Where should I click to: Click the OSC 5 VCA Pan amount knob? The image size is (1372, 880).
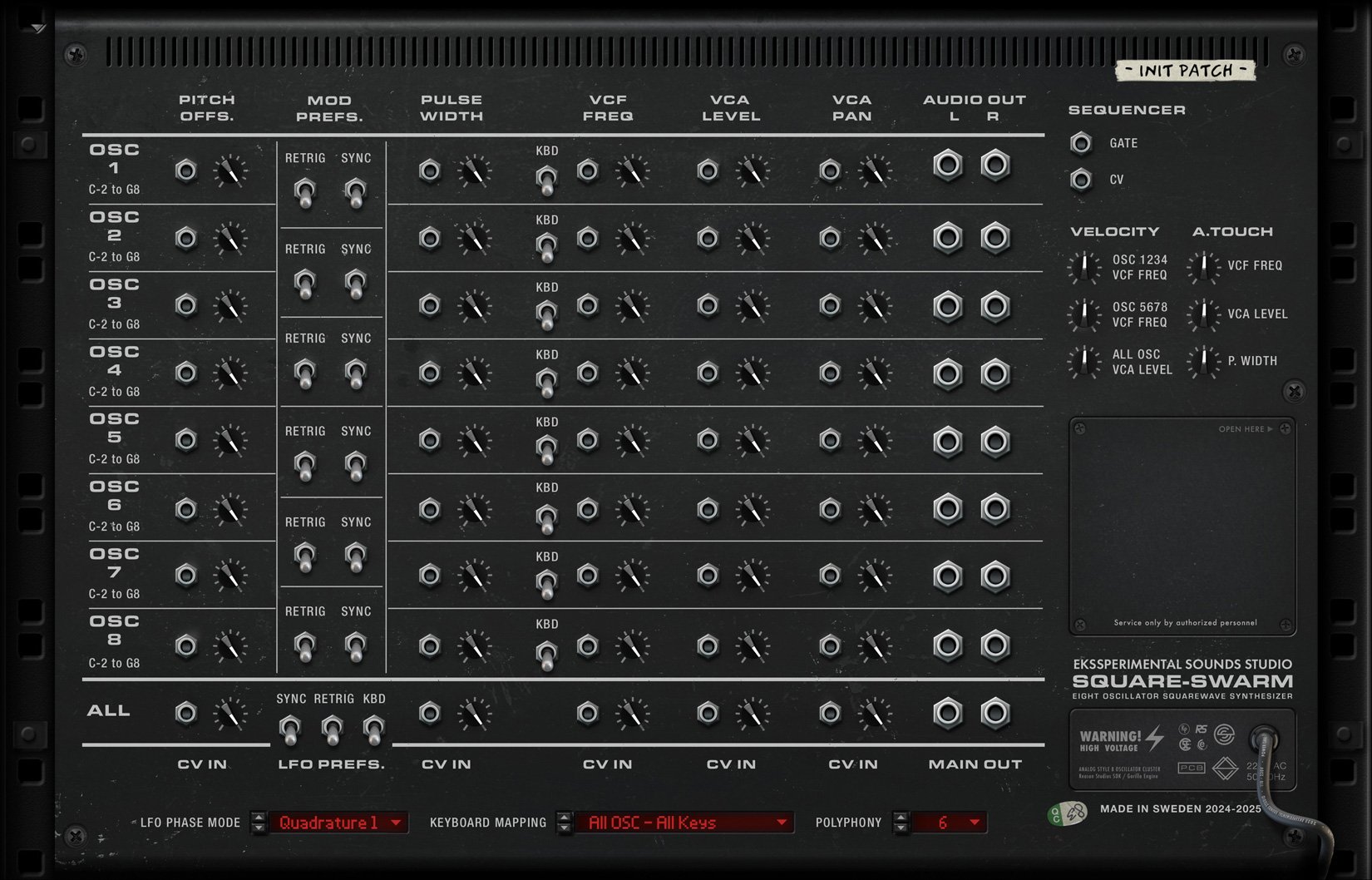tap(875, 441)
